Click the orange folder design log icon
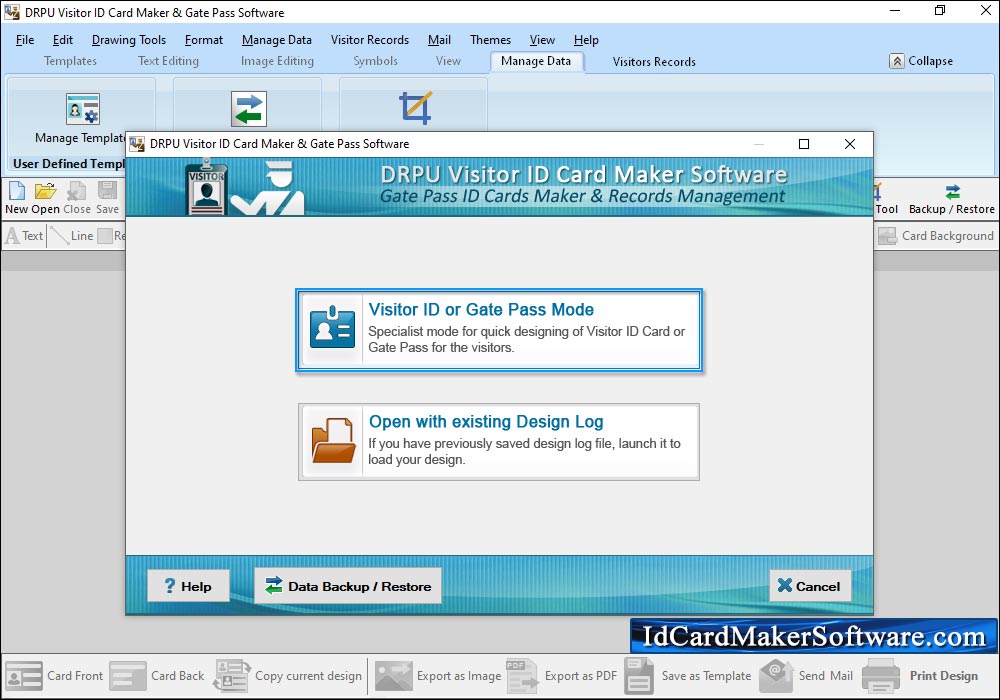Image resolution: width=1000 pixels, height=700 pixels. 334,441
